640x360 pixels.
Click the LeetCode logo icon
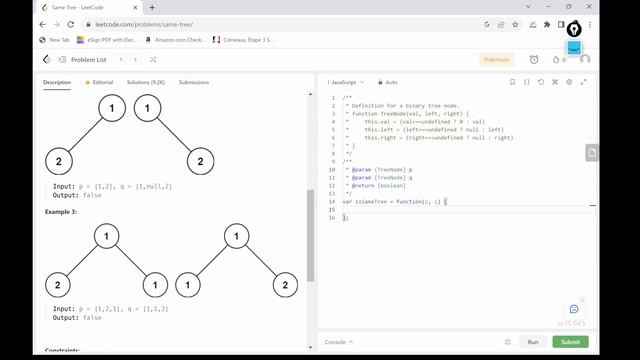pos(47,60)
